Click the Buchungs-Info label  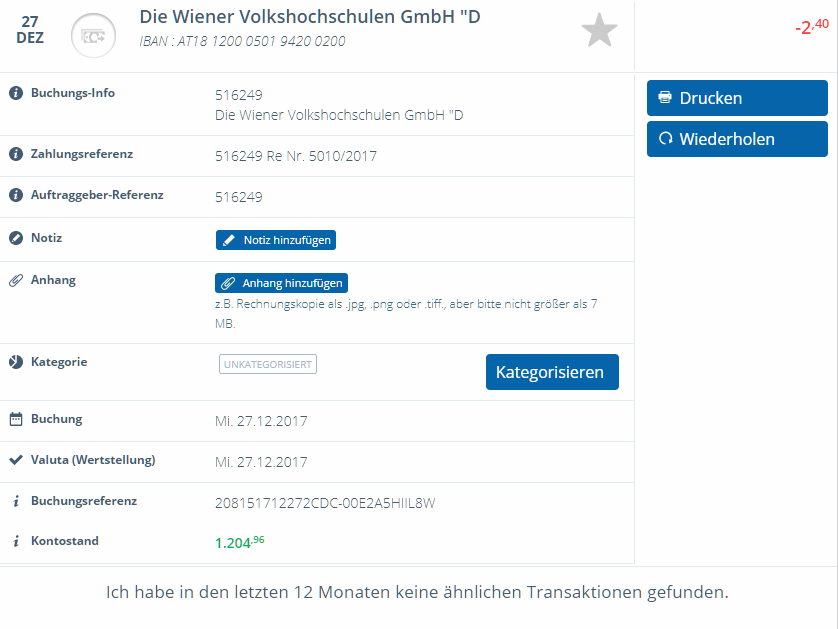(73, 93)
